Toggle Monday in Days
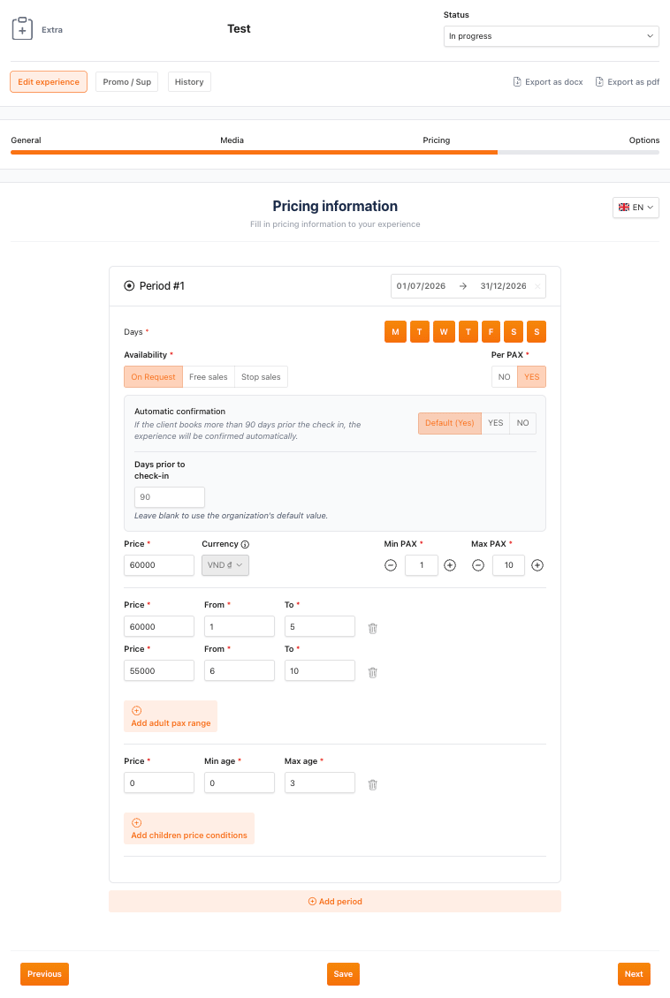This screenshot has height=998, width=670. (x=396, y=332)
